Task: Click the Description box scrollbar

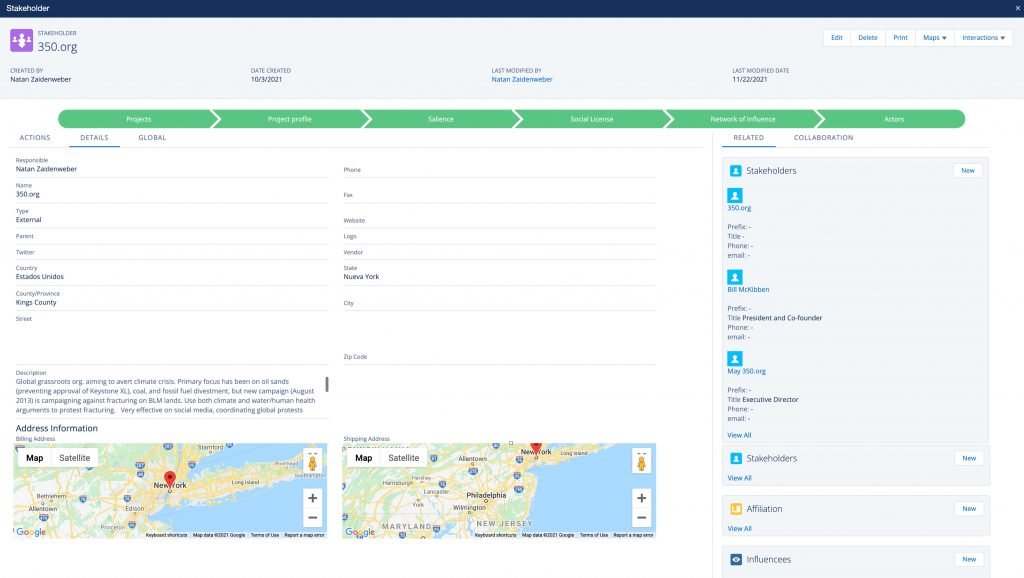Action: [x=327, y=384]
